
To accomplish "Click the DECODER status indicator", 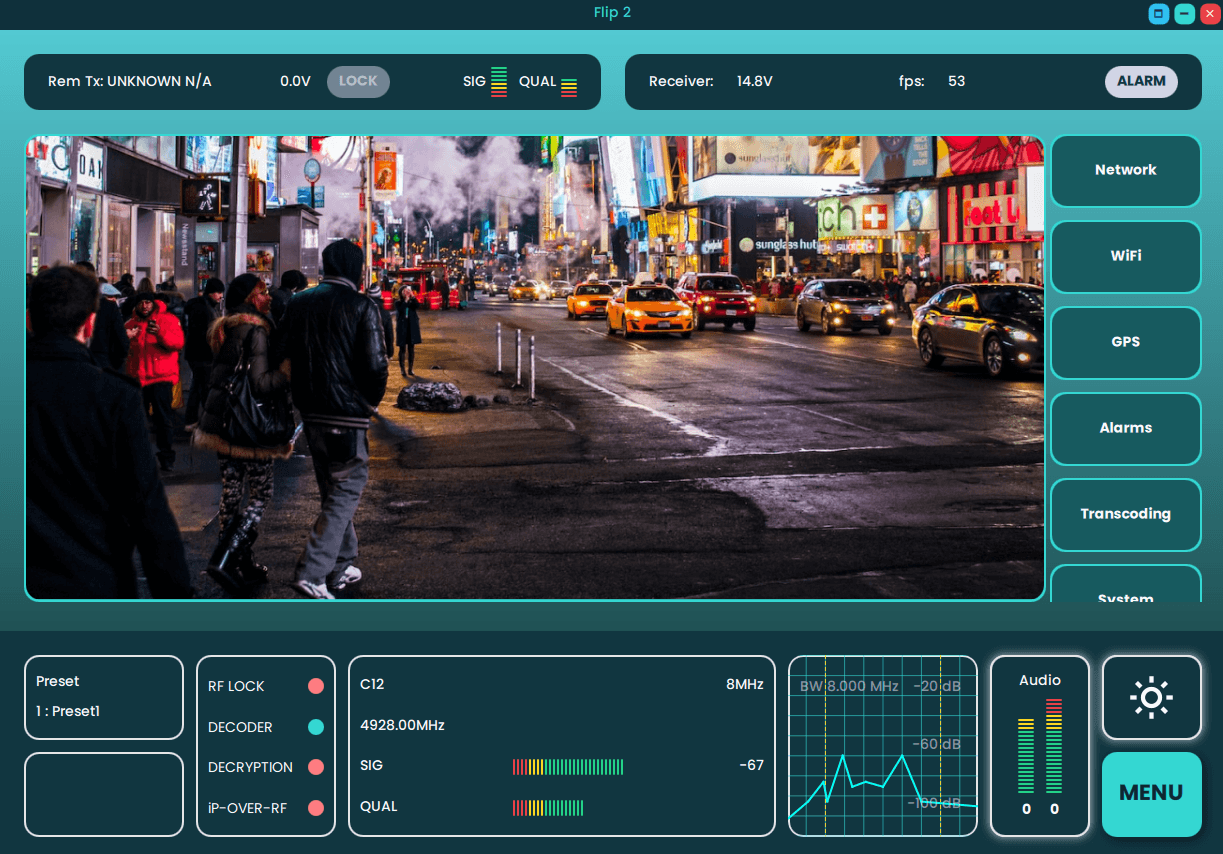I will (316, 727).
